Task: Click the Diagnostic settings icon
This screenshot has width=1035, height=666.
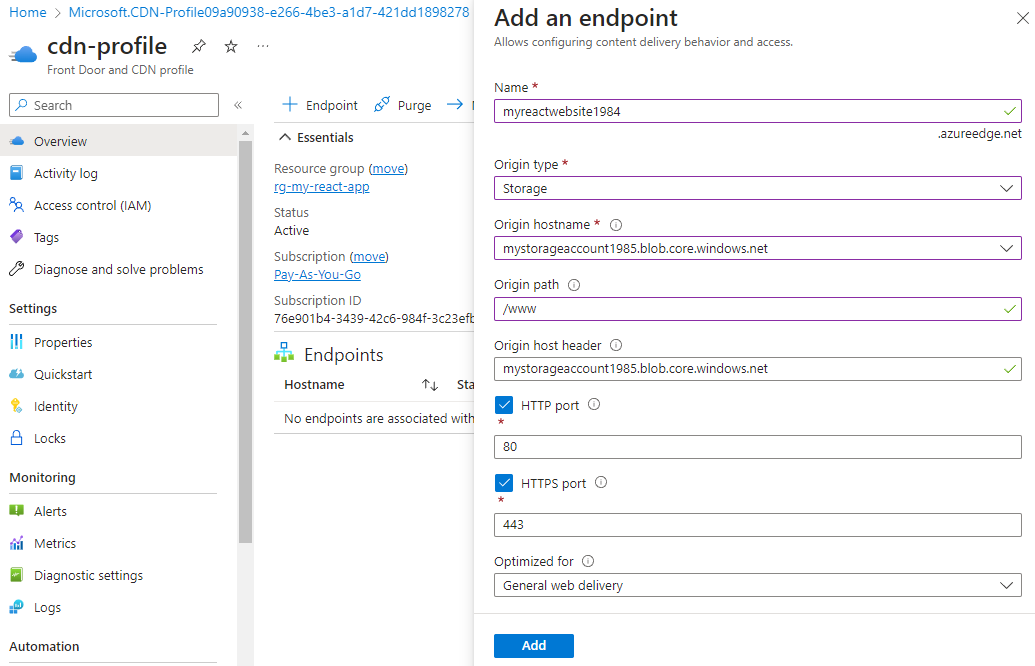Action: coord(17,575)
